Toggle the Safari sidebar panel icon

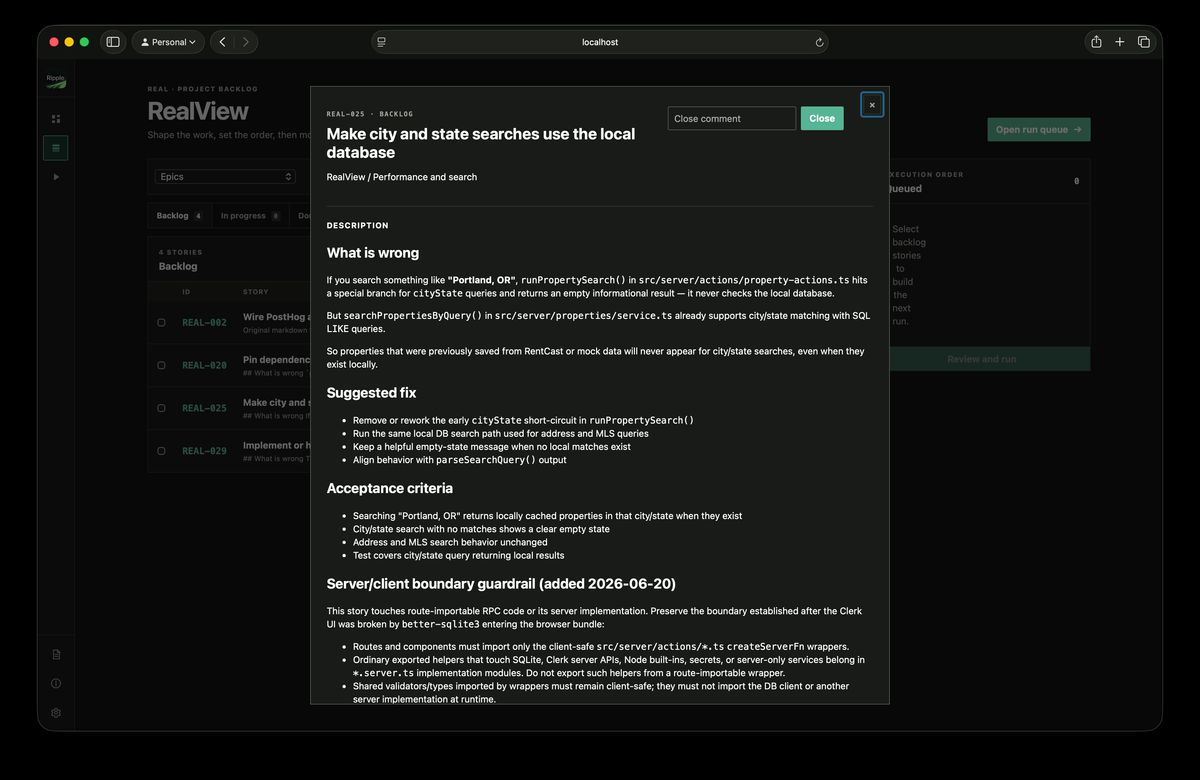[x=113, y=42]
